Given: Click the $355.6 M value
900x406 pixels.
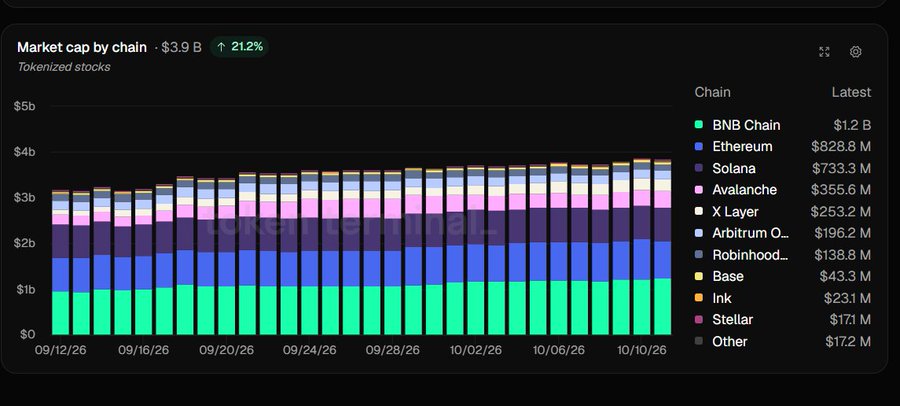Looking at the screenshot, I should (x=841, y=190).
